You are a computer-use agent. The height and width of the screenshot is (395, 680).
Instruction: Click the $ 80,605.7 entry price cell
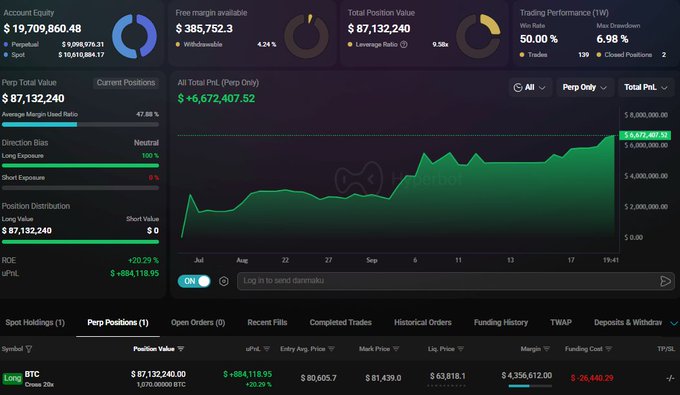[319, 378]
